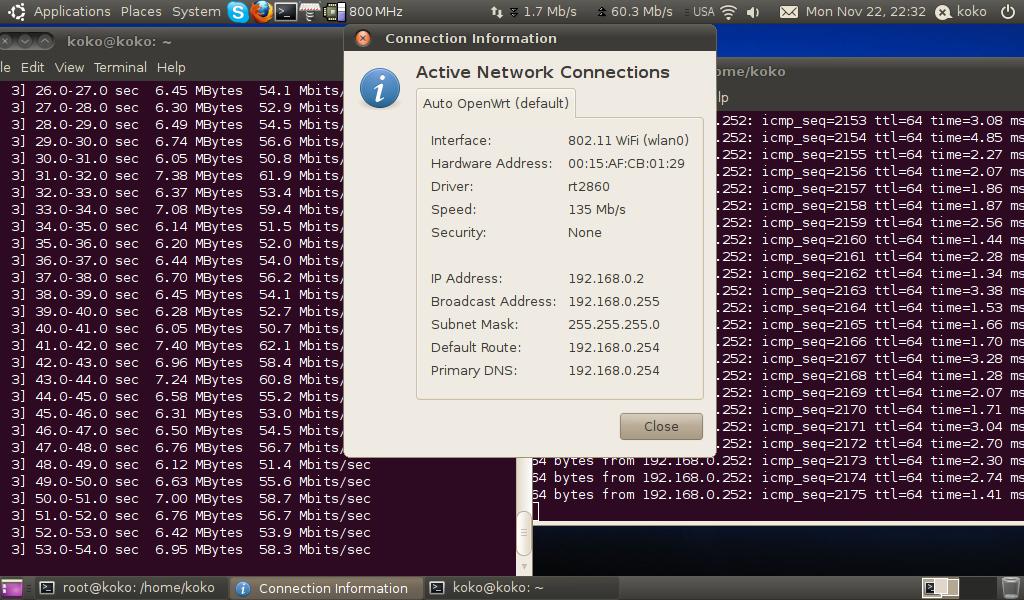Click the terminal vertical scrollbar handle
Image resolution: width=1024 pixels, height=600 pixels.
click(x=523, y=535)
